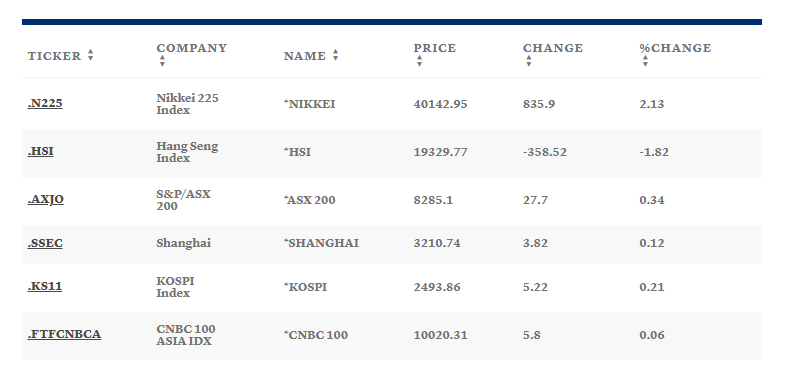Image resolution: width=785 pixels, height=366 pixels.
Task: Open the .SSEC ticker link
Action: point(45,243)
